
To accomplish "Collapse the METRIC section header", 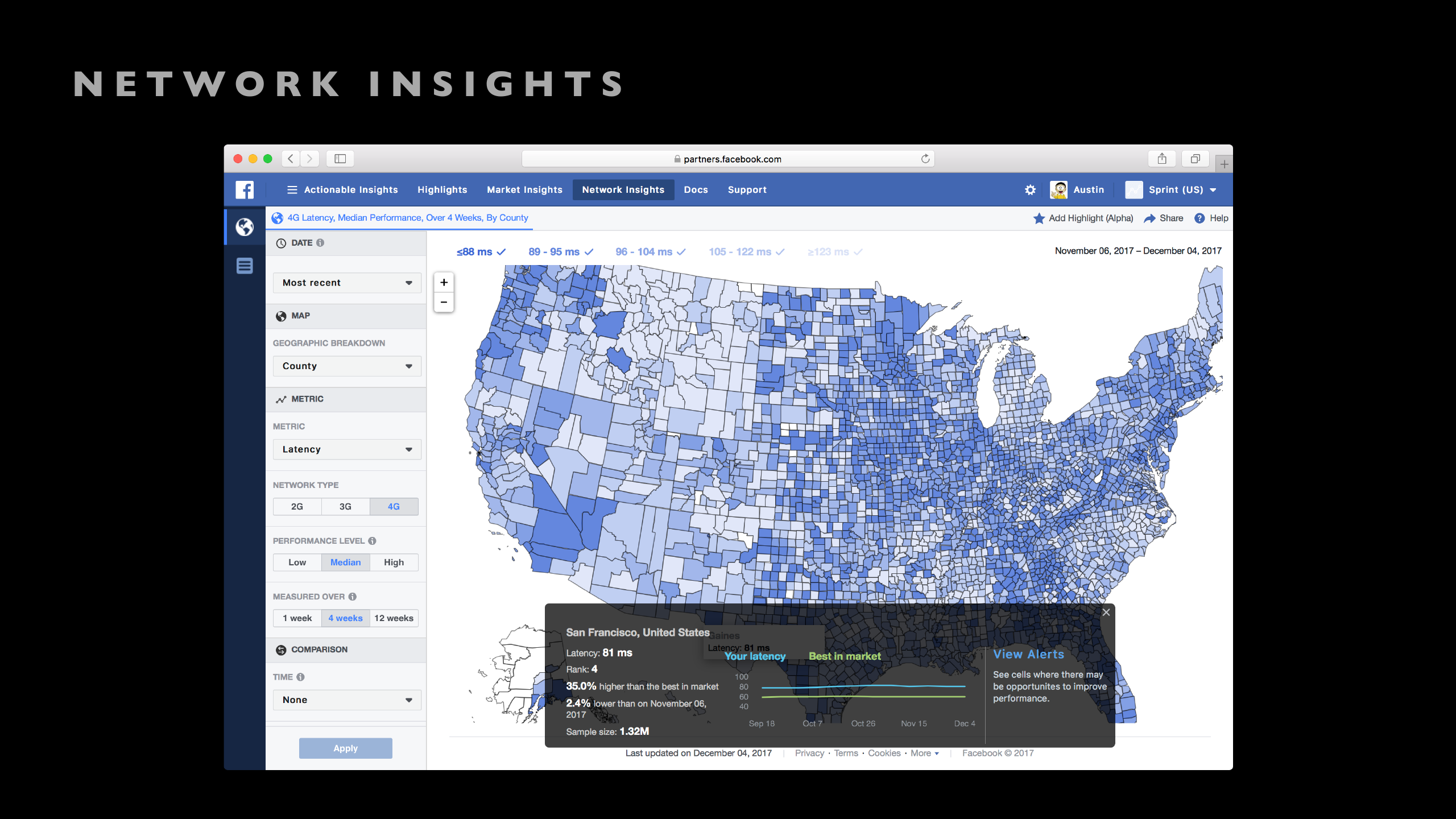I will (x=346, y=399).
